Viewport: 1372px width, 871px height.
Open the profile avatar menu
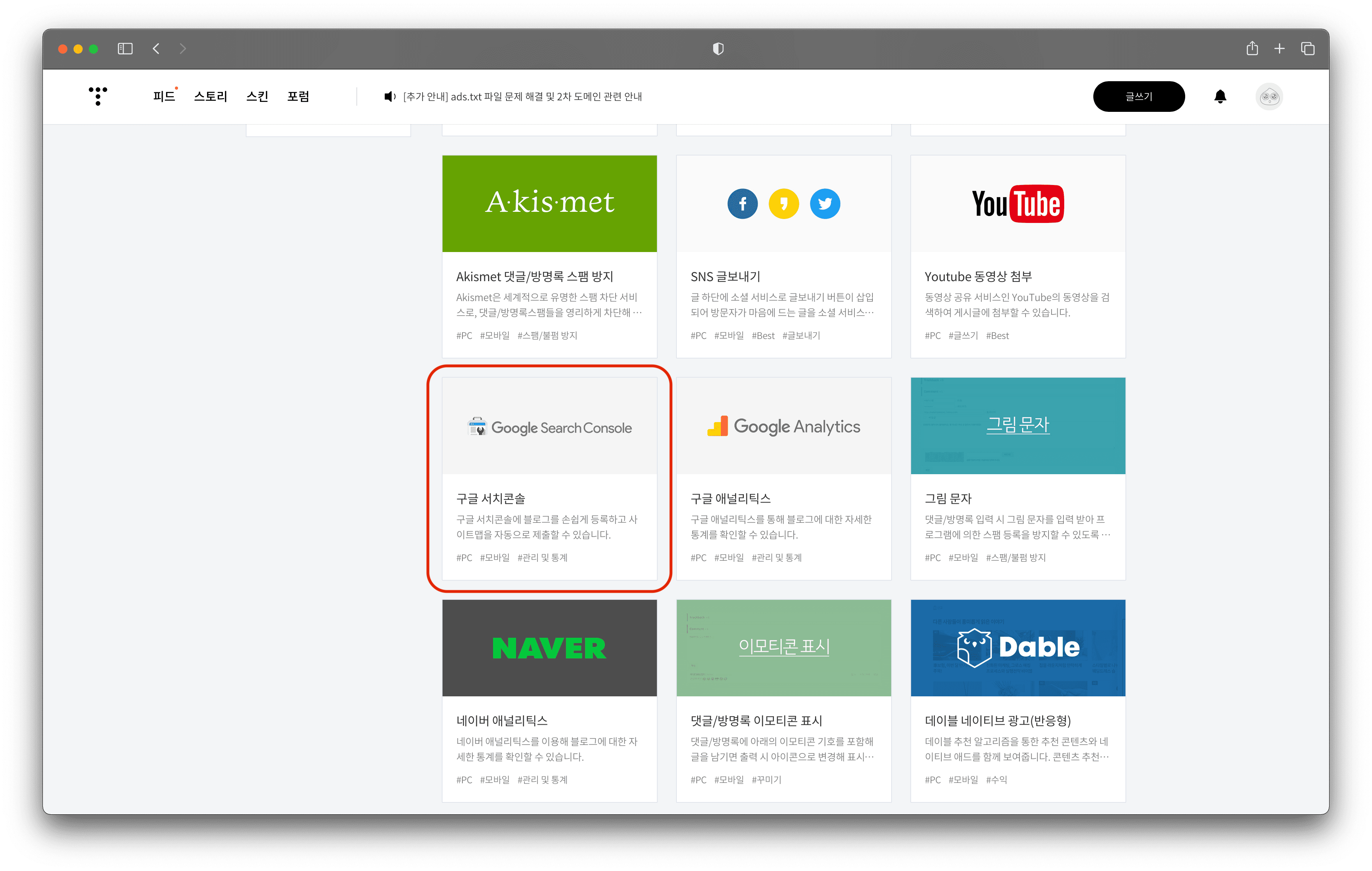pos(1269,97)
